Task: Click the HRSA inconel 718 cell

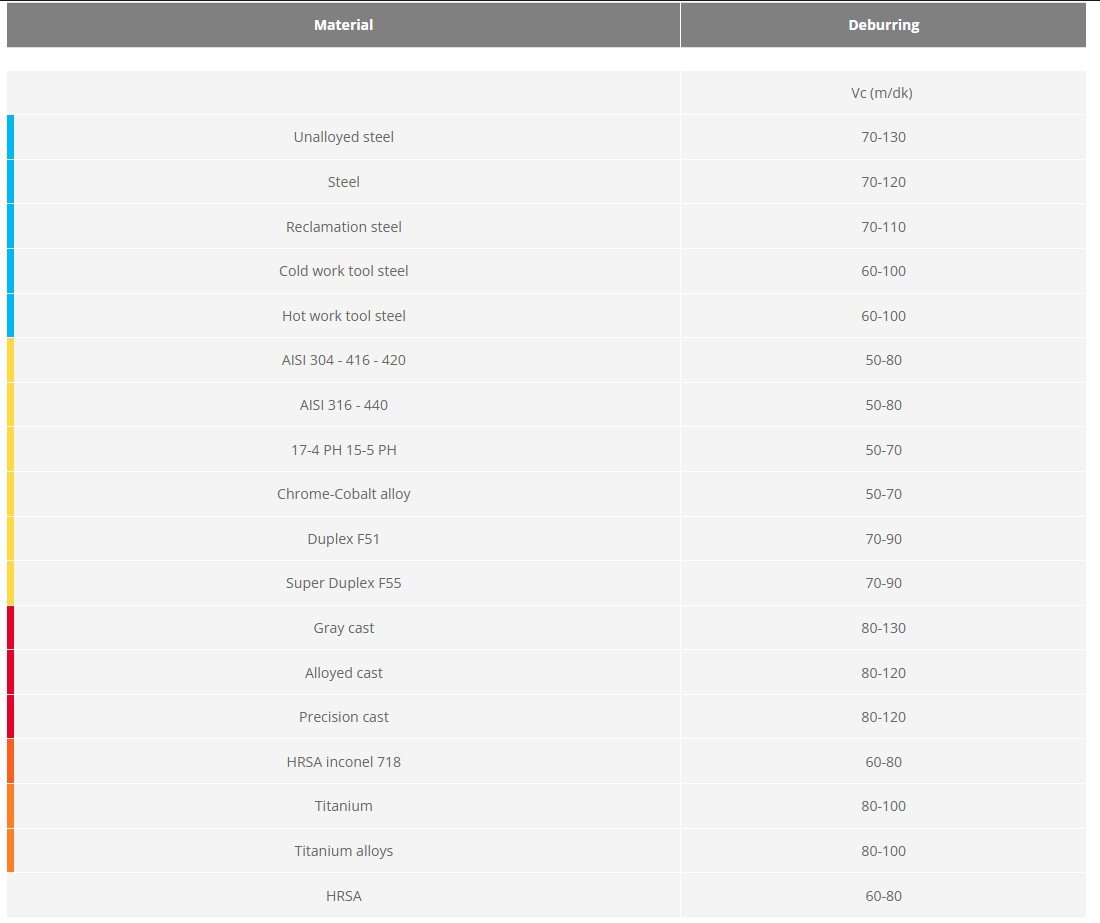Action: point(343,762)
